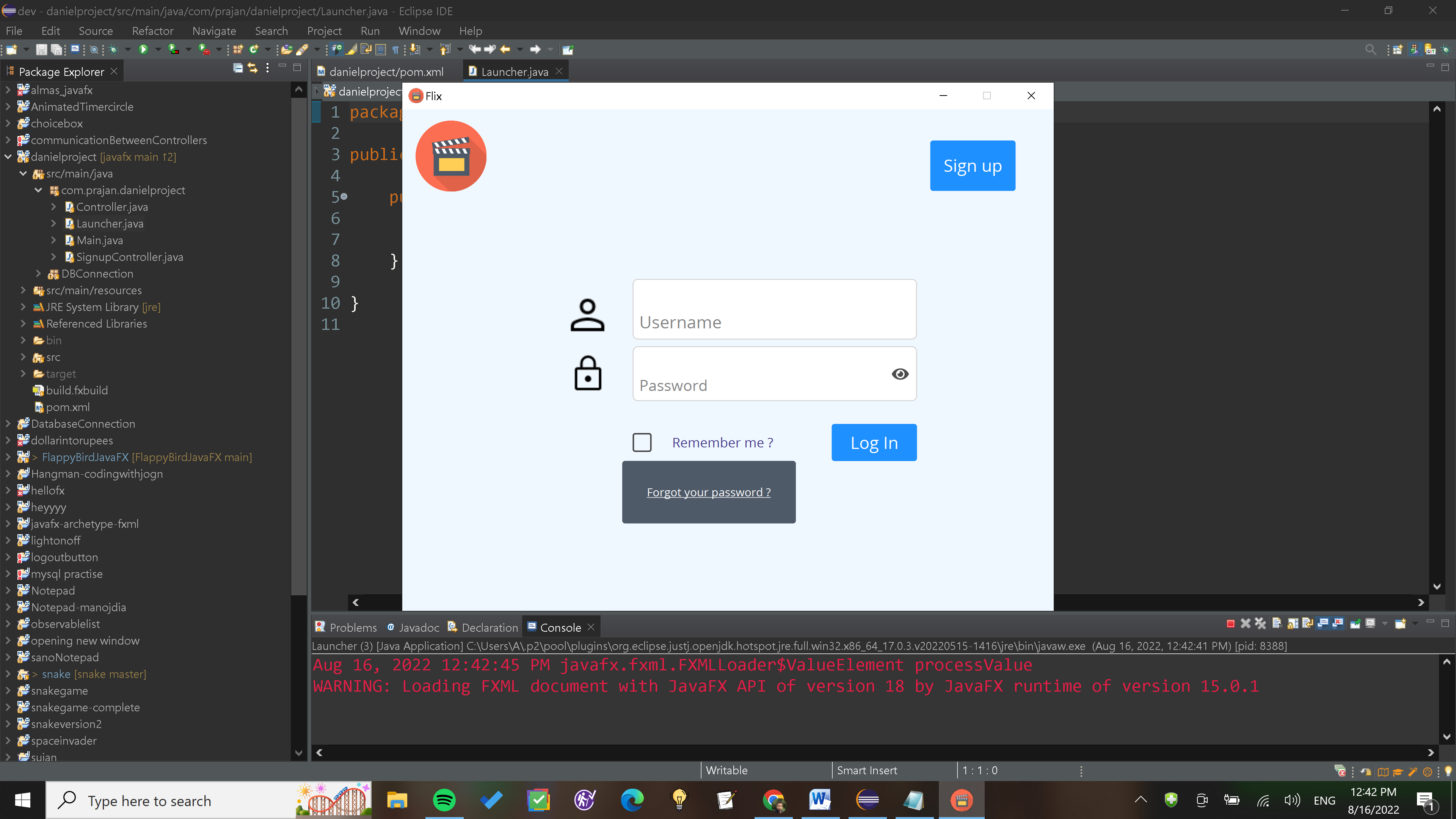1456x819 pixels.
Task: Switch to the danielproject/pom.xml editor tab
Action: point(386,72)
